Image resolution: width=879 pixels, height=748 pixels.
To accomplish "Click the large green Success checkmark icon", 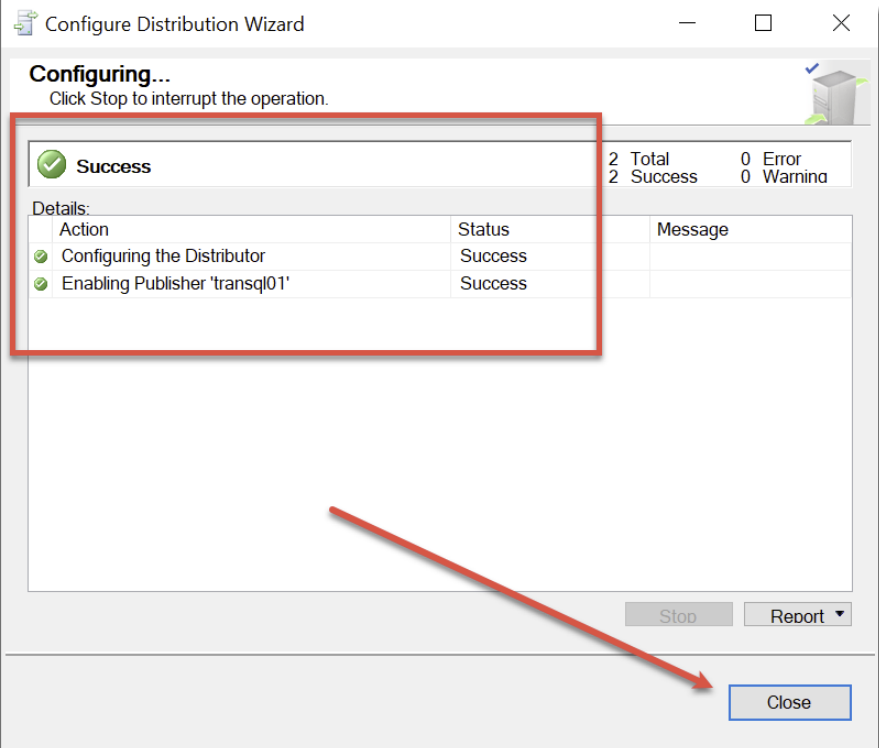I will coord(52,165).
